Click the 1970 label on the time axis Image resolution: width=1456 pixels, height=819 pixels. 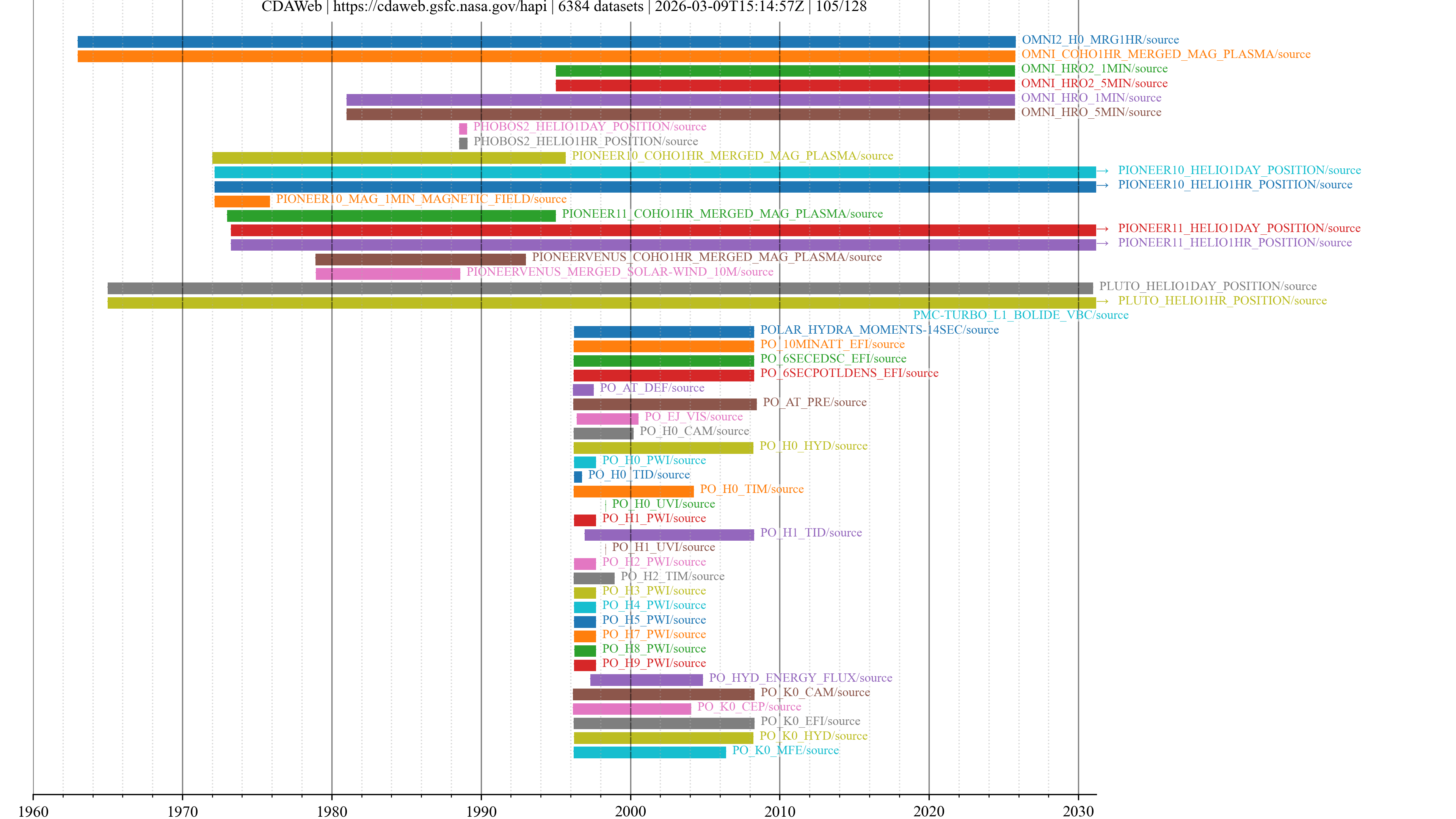(182, 811)
